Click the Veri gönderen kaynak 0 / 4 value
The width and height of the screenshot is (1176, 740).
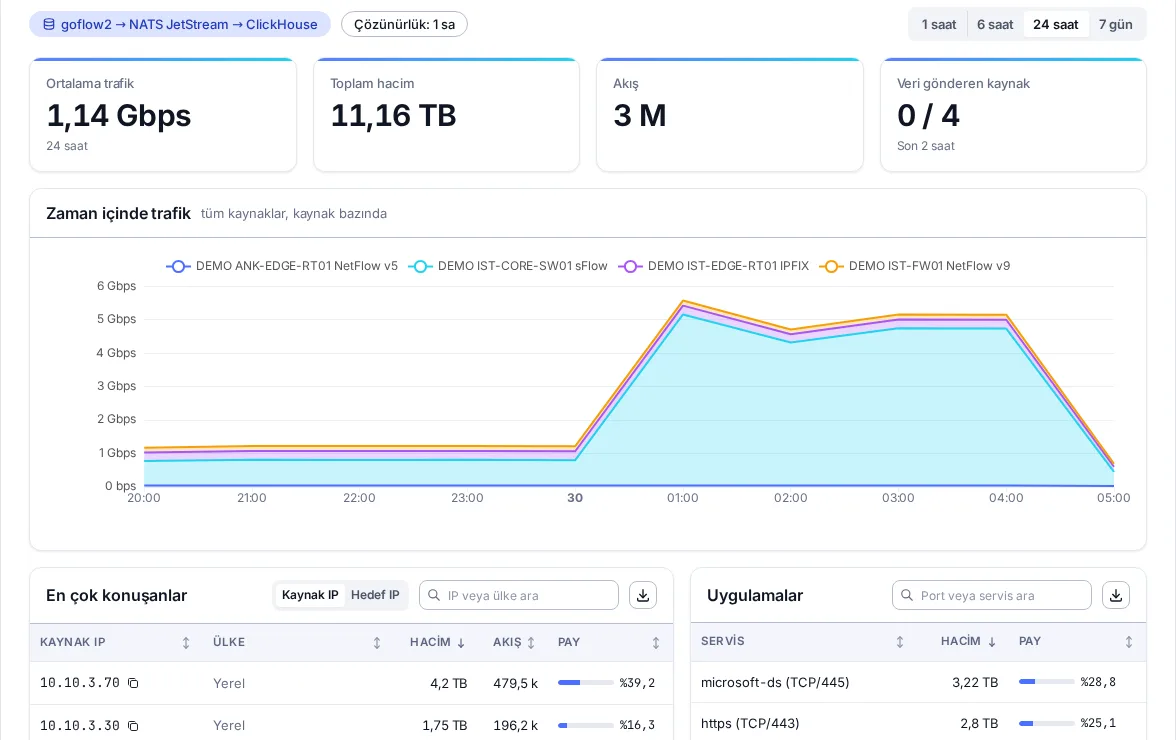click(x=928, y=115)
